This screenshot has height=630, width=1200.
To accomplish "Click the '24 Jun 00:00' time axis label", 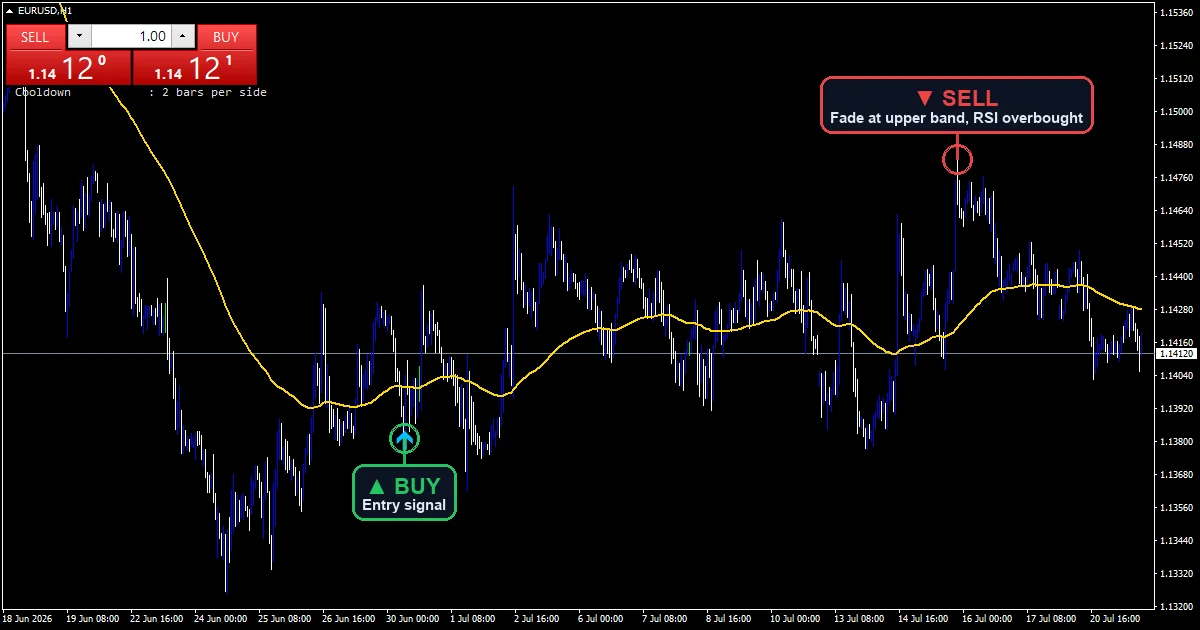I will point(222,618).
